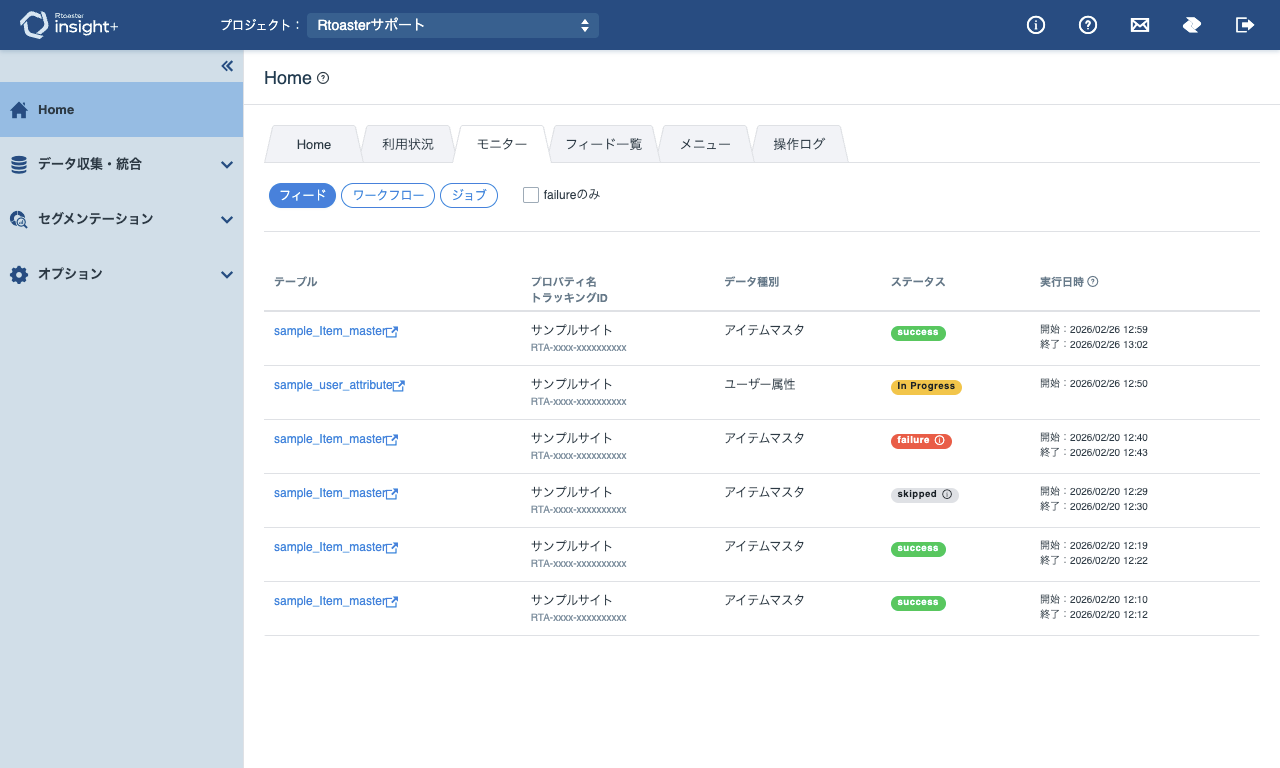This screenshot has width=1280, height=768.
Task: Click the データ収集・統合 sidebar label
Action: 90,165
